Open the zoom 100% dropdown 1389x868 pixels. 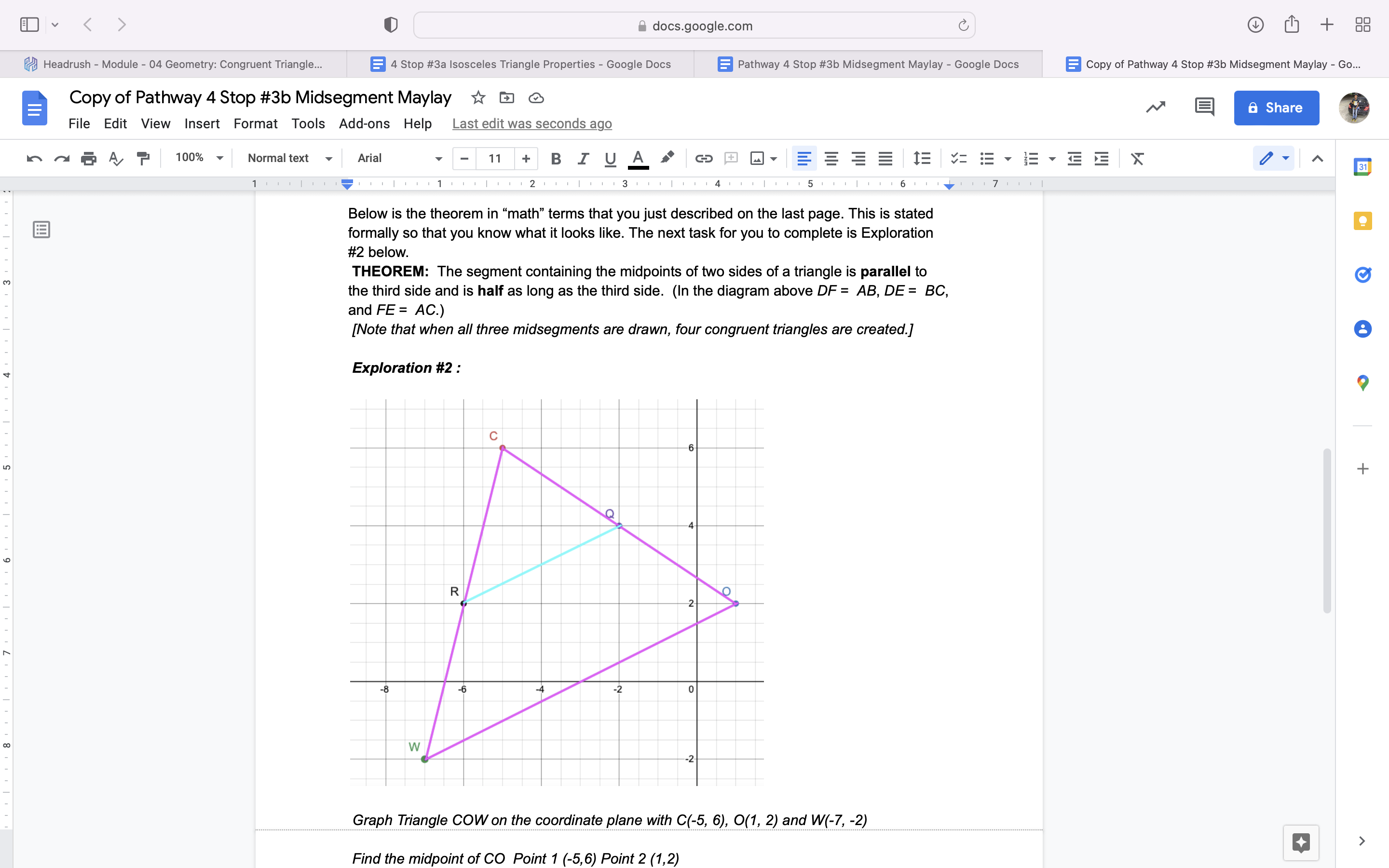coord(199,158)
